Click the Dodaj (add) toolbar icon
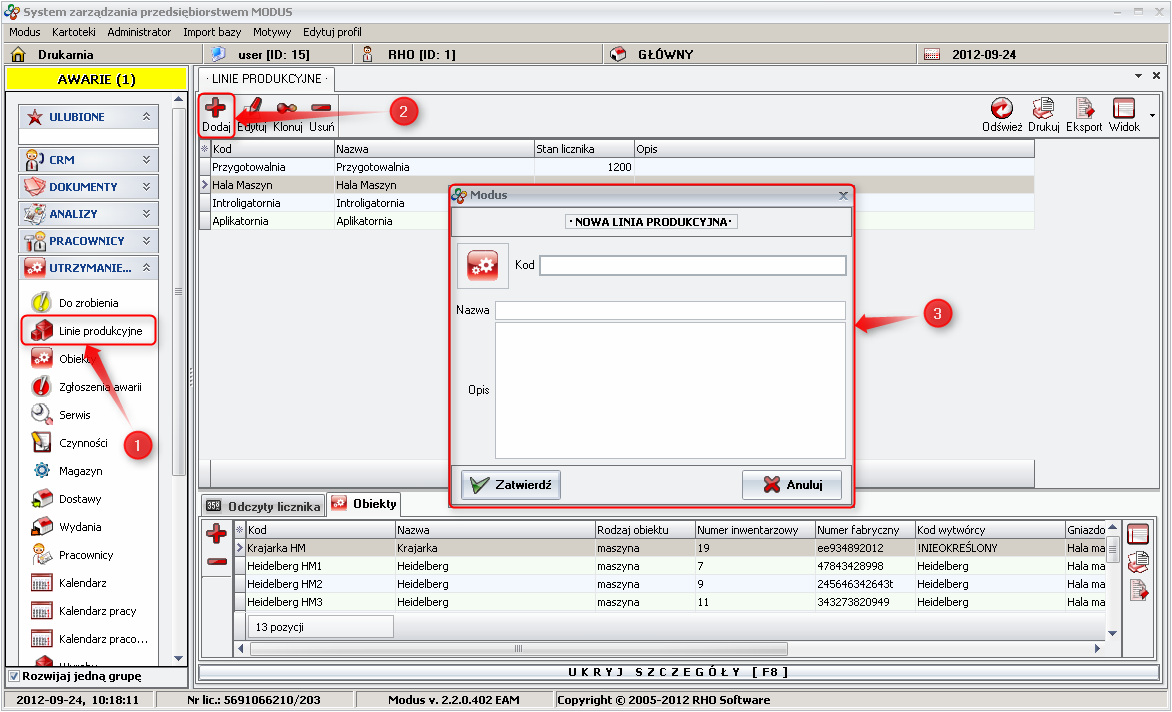This screenshot has width=1172, height=712. pyautogui.click(x=216, y=114)
